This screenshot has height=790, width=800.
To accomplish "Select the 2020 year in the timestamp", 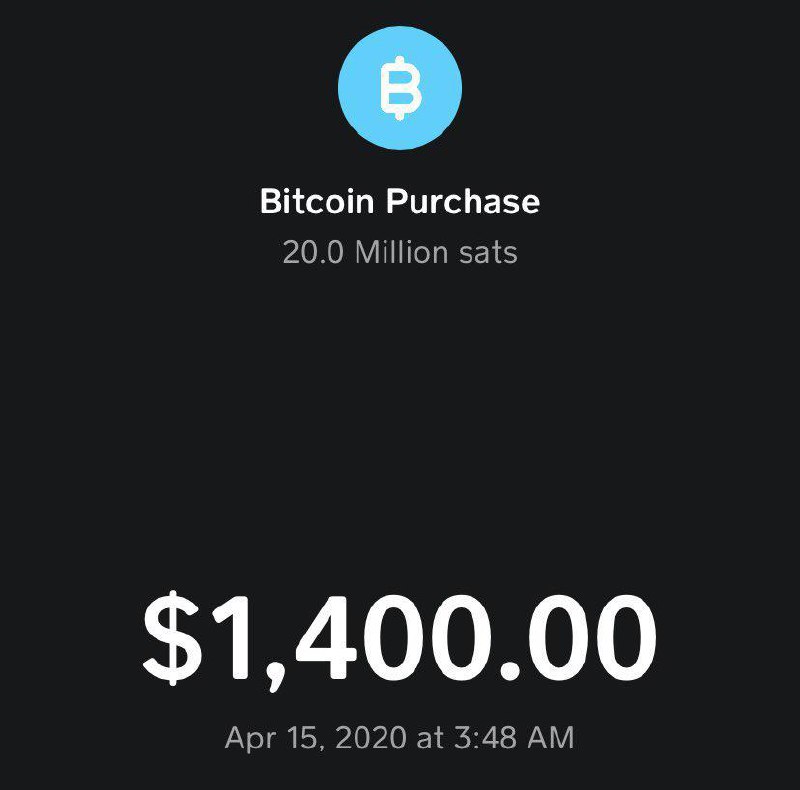I will (x=371, y=738).
